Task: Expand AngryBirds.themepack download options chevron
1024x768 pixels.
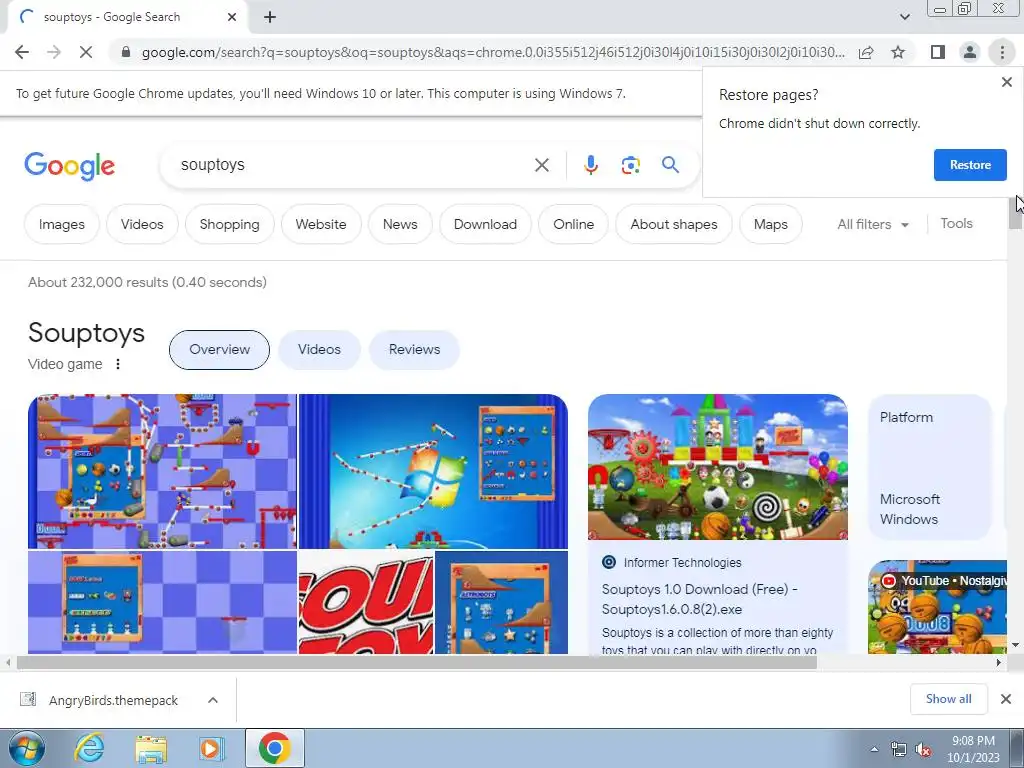Action: pos(213,700)
